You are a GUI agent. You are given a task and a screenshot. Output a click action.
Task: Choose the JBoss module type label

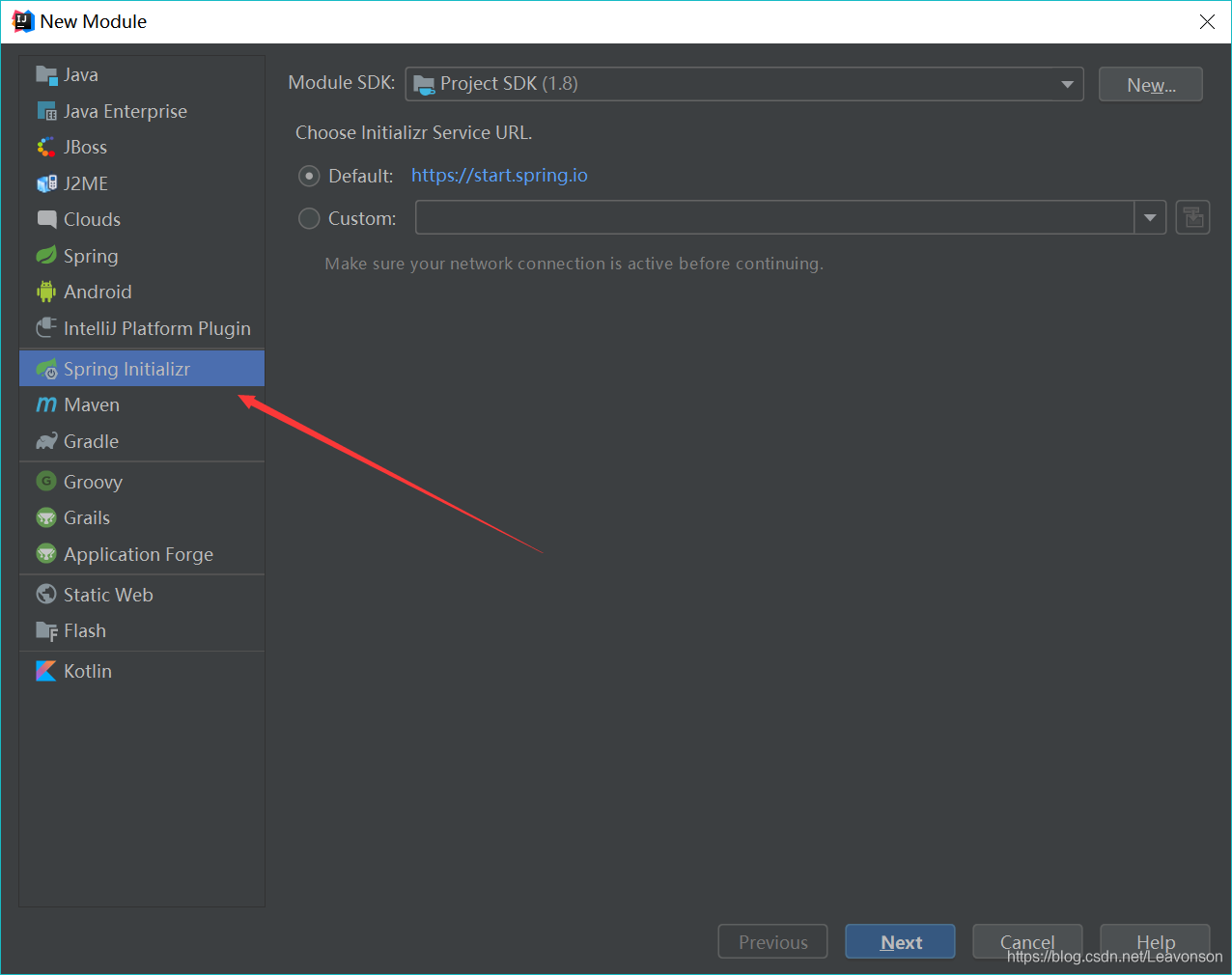[x=85, y=148]
